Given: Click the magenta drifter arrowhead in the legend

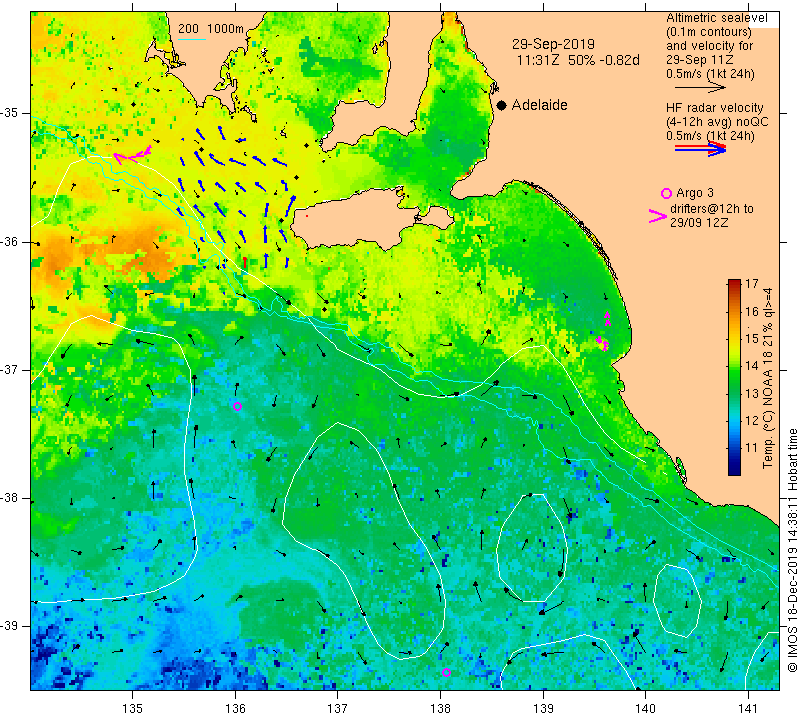Looking at the screenshot, I should point(657,216).
